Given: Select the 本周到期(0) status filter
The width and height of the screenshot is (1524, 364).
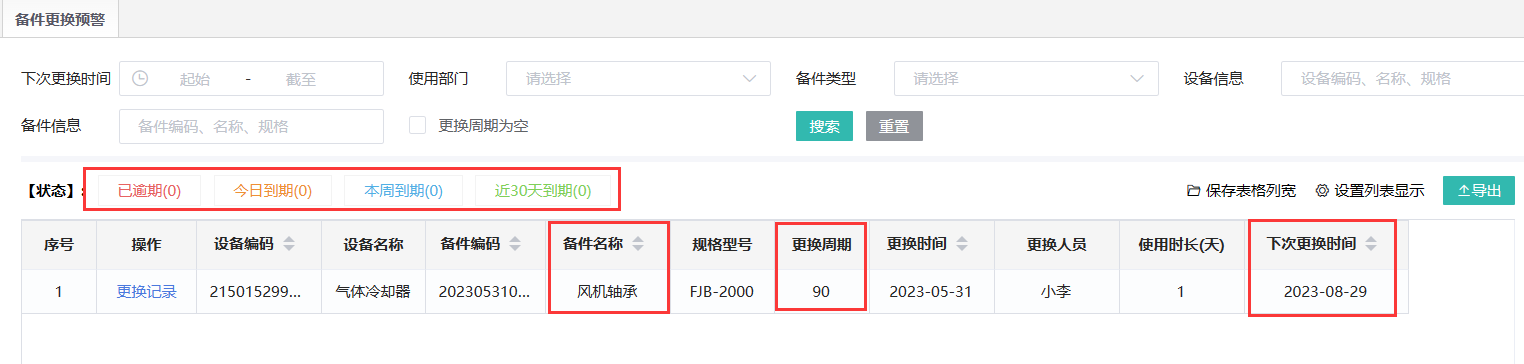Looking at the screenshot, I should 403,190.
